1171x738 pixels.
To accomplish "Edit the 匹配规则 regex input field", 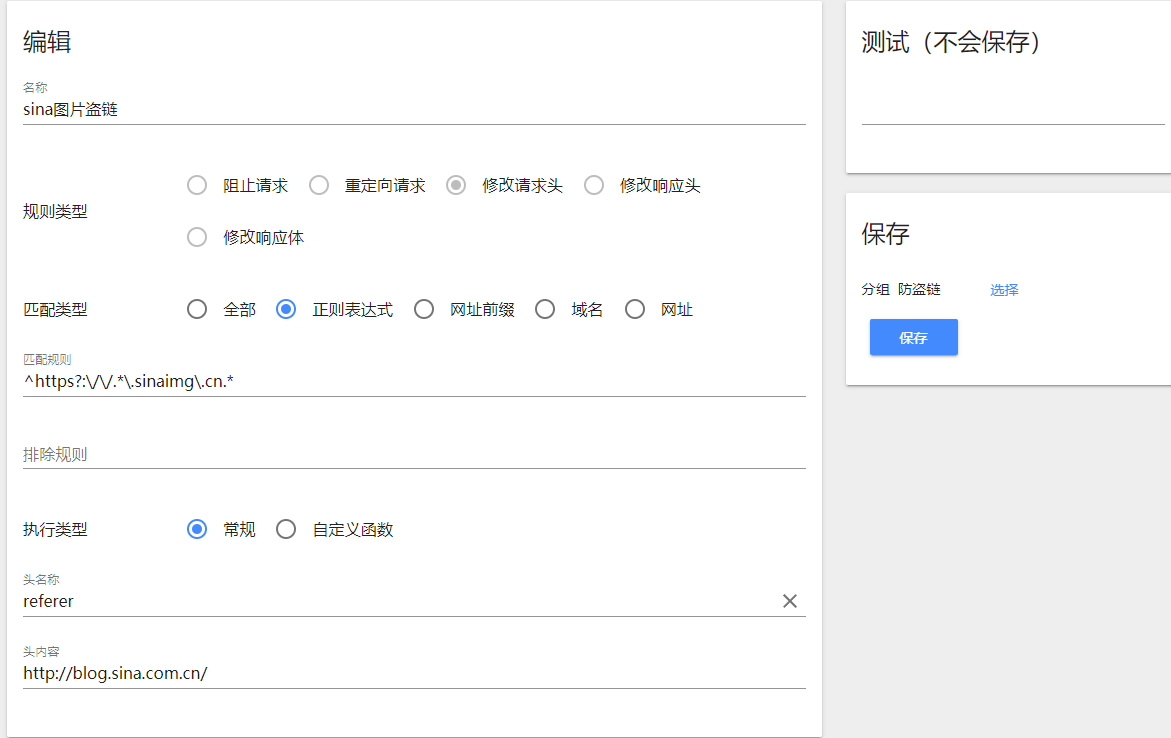I will point(413,382).
